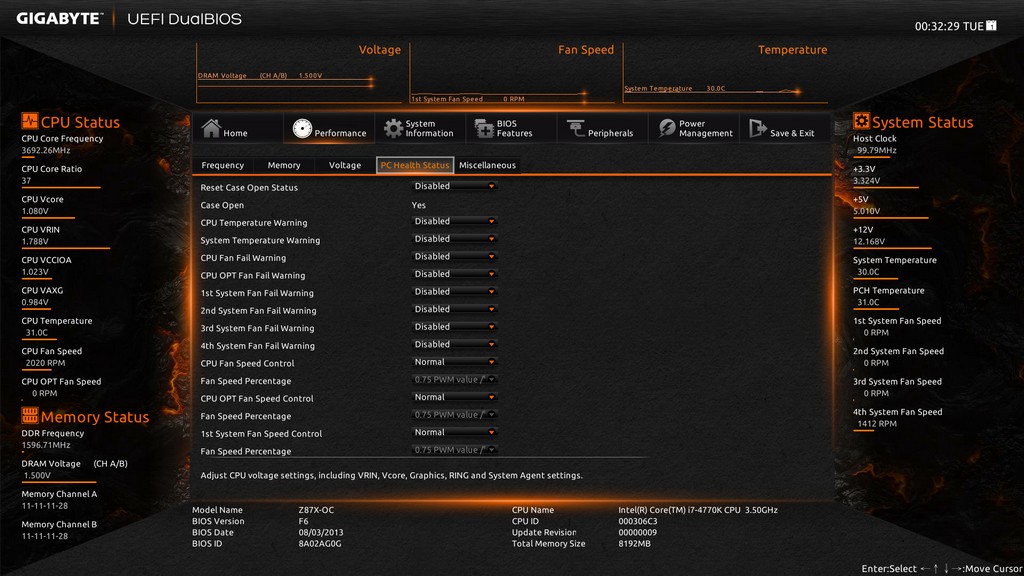
Task: Open CPU OPT Fan Speed Control dropdown
Action: coord(455,398)
